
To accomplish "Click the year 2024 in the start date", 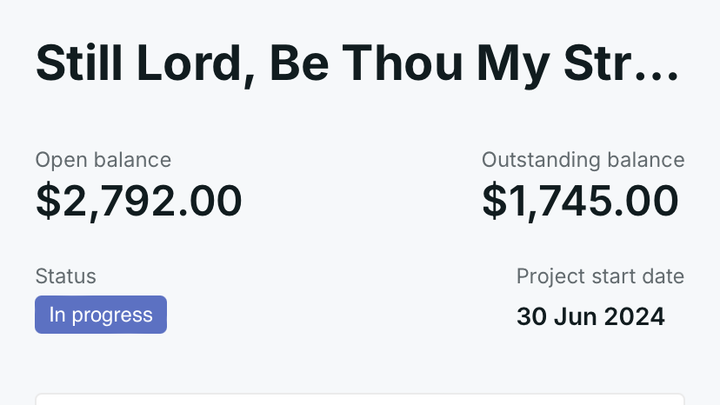I will pyautogui.click(x=636, y=317).
